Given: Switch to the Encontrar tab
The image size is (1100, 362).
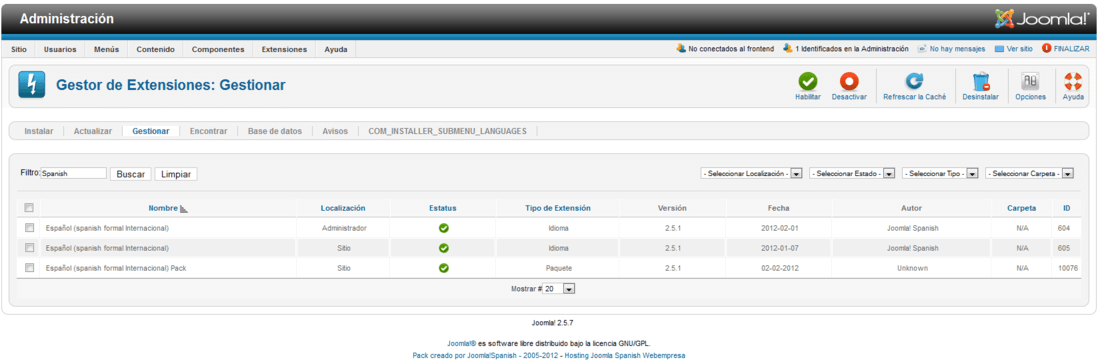Looking at the screenshot, I should (x=208, y=131).
